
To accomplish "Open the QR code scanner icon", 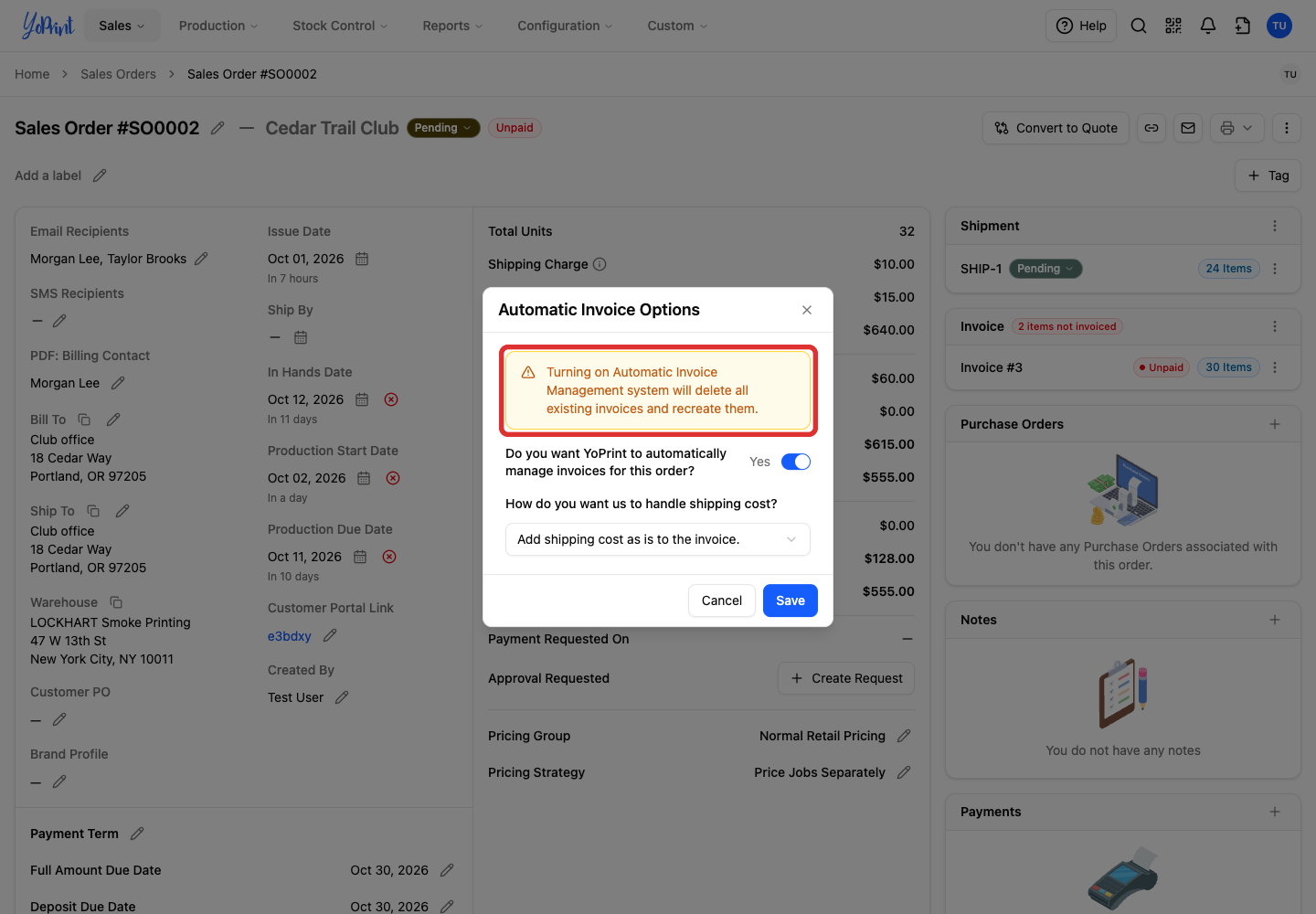I will point(1173,26).
